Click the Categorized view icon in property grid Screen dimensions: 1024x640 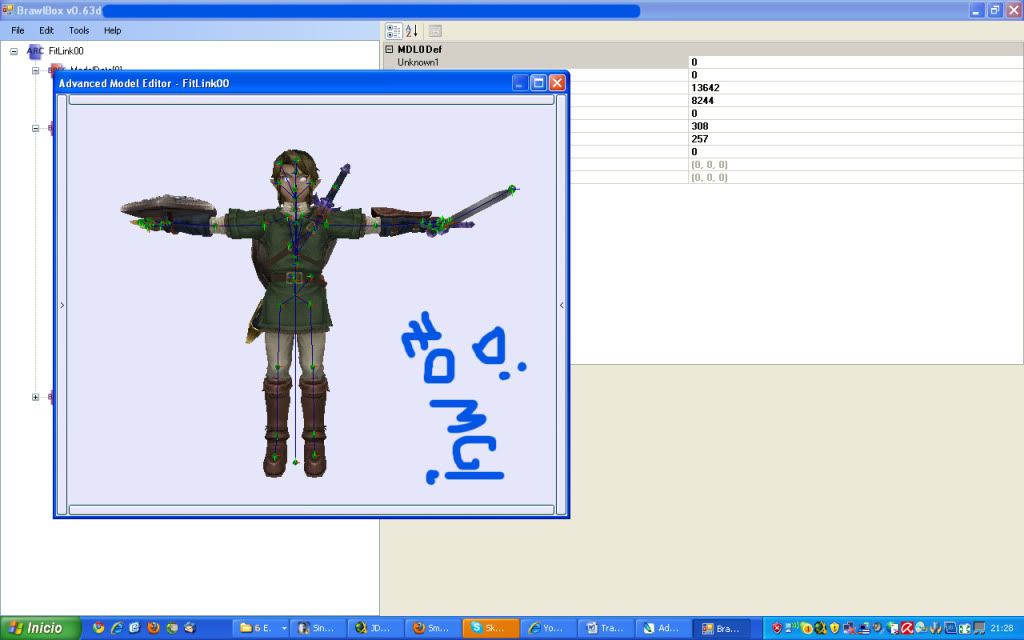[x=393, y=31]
